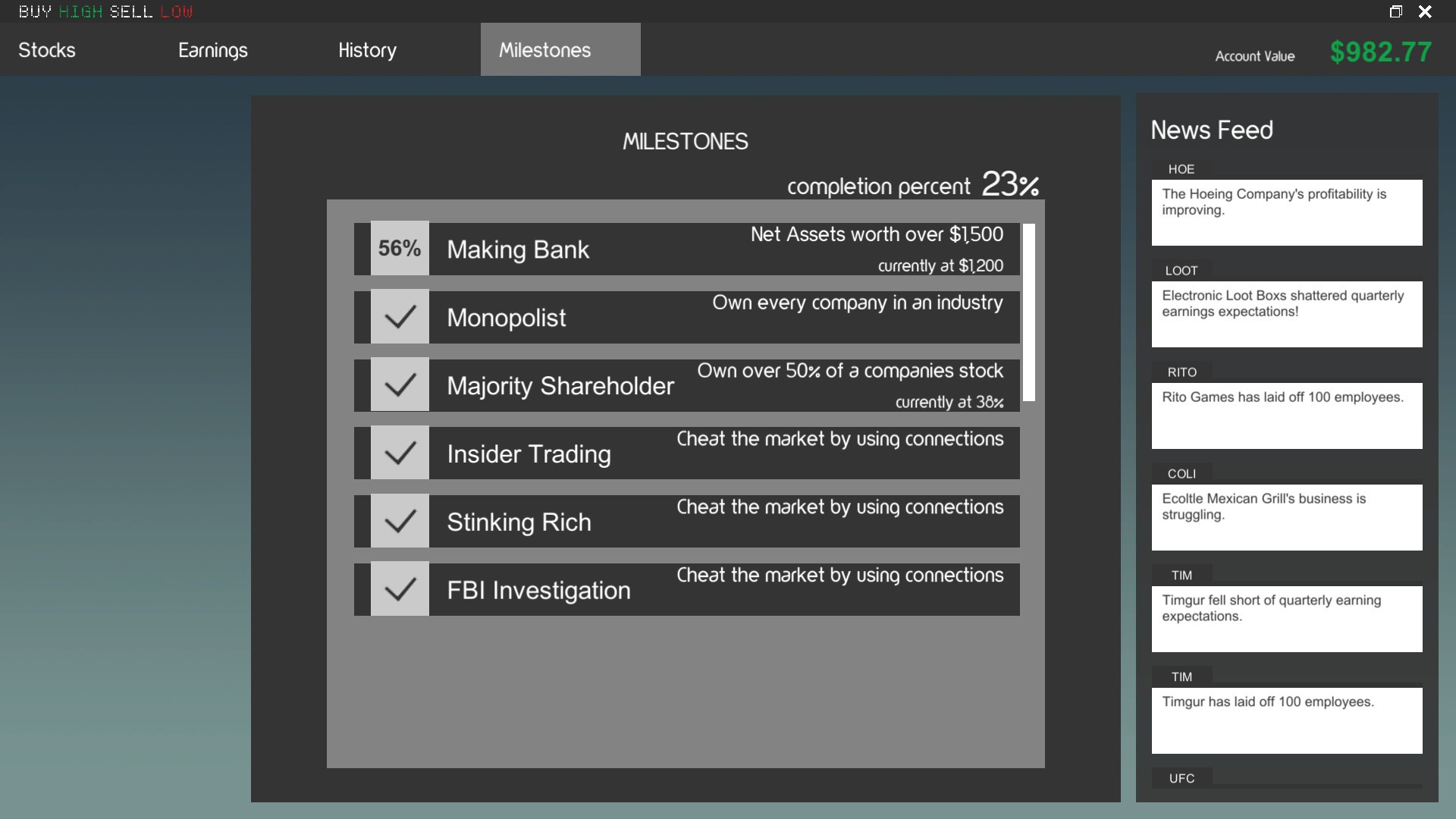Click the UFC ticker label

1181,779
